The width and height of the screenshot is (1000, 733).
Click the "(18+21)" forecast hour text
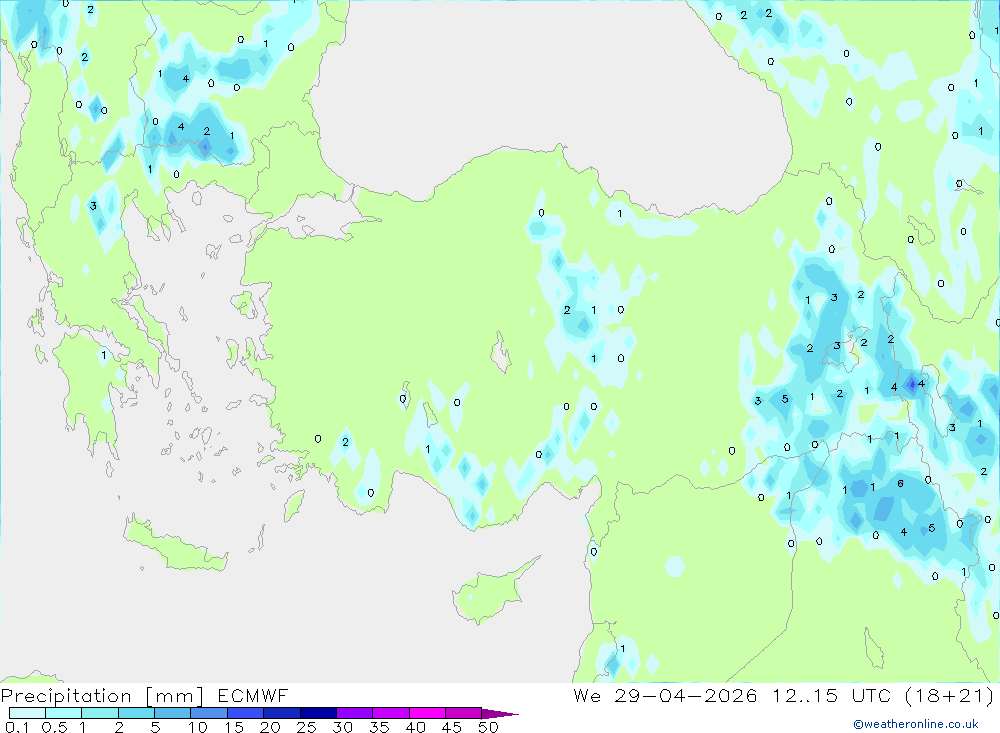[950, 695]
